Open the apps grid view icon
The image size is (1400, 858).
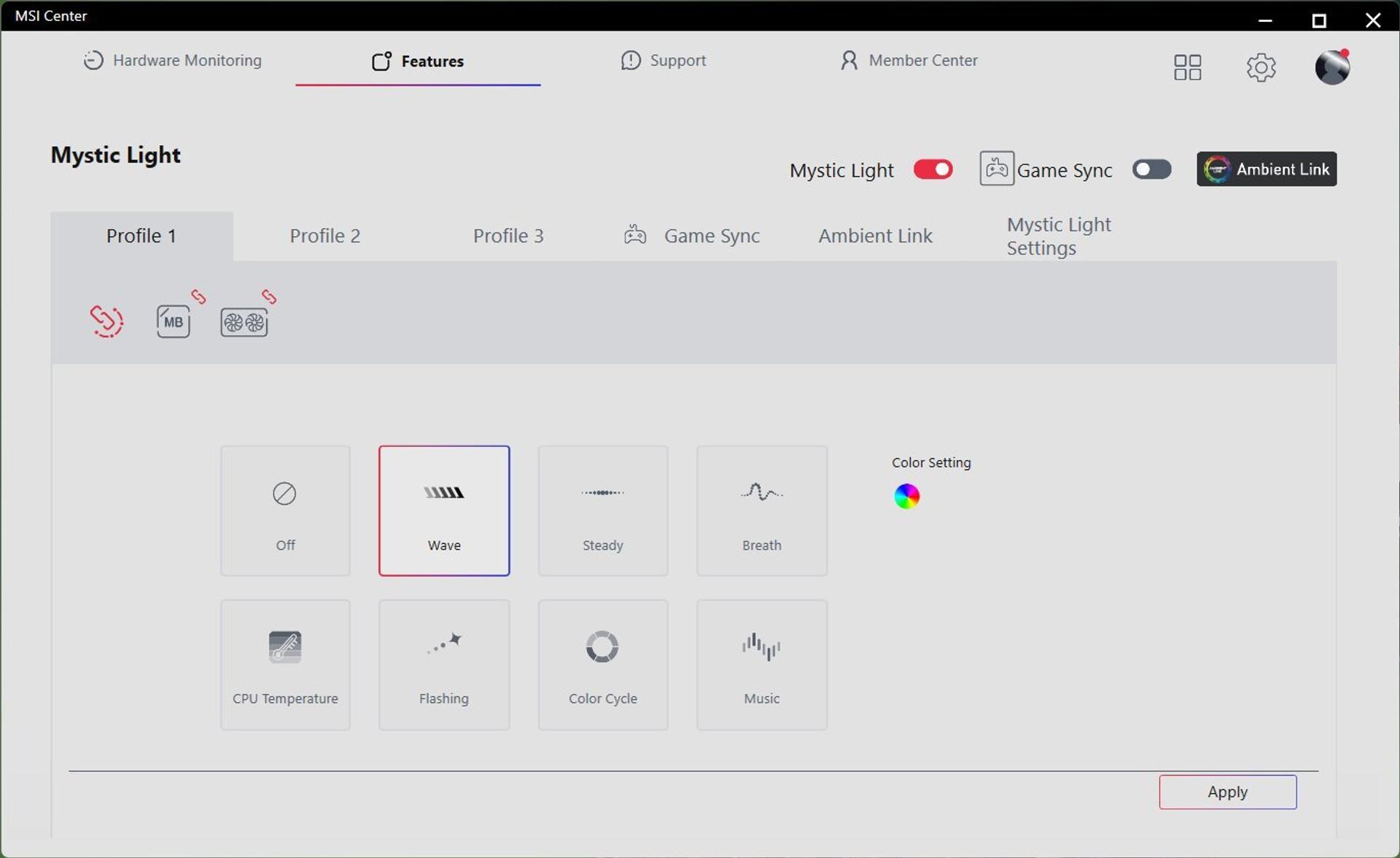(x=1187, y=67)
